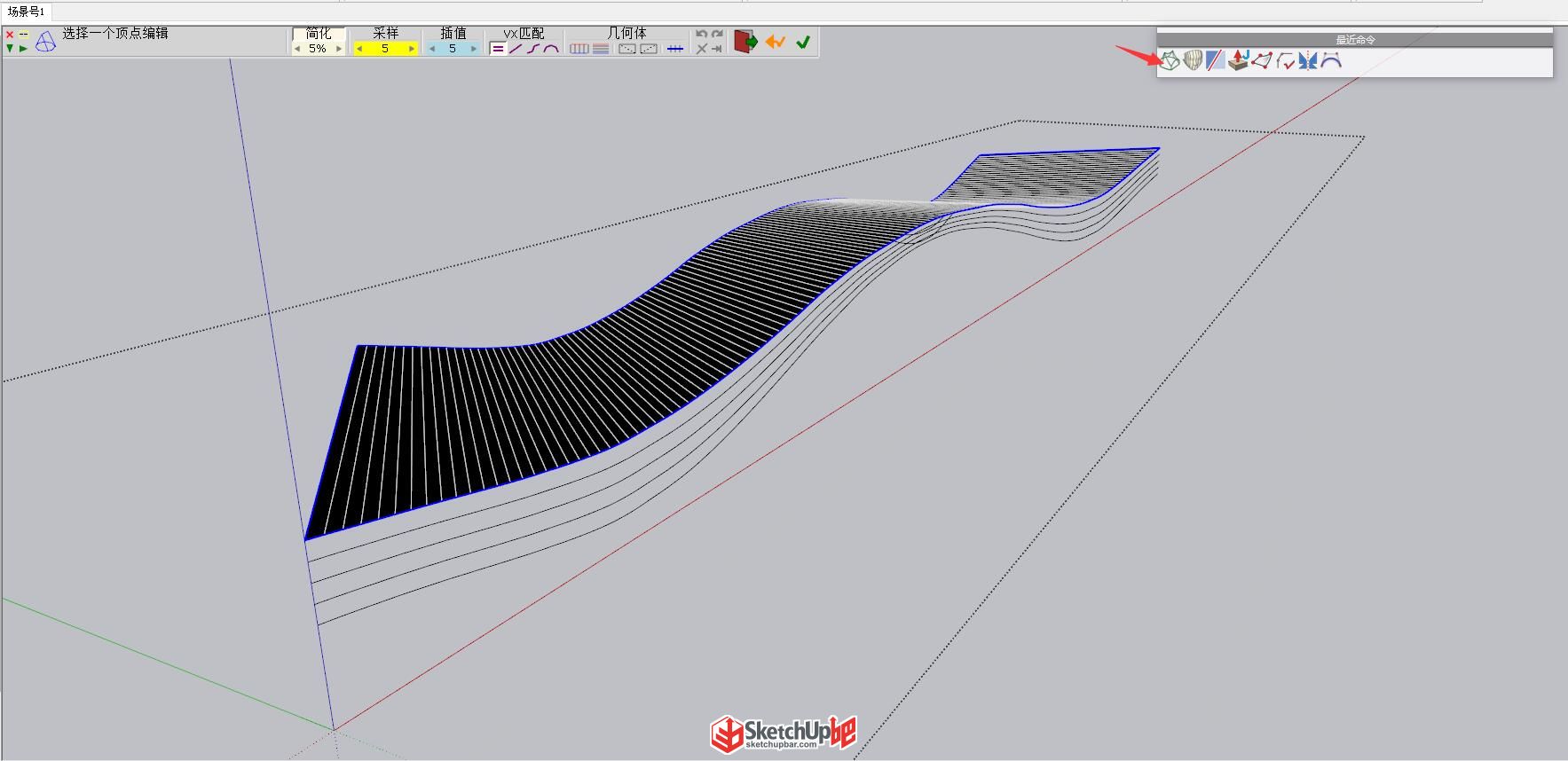This screenshot has height=761, width=1568.
Task: Toggle horizontal-lines geometry option
Action: click(x=601, y=49)
